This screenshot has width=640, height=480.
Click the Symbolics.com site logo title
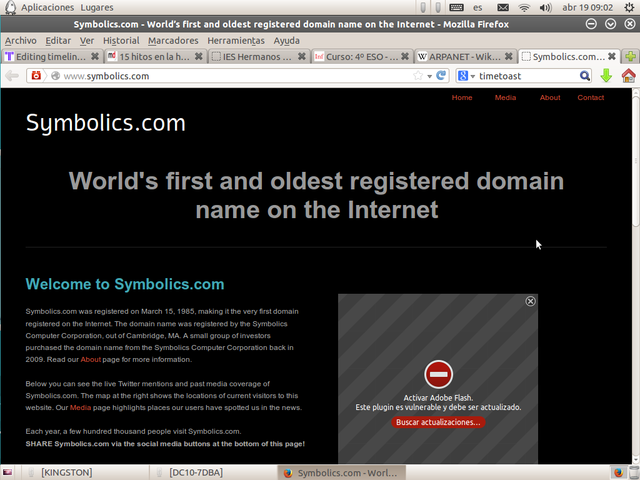106,123
